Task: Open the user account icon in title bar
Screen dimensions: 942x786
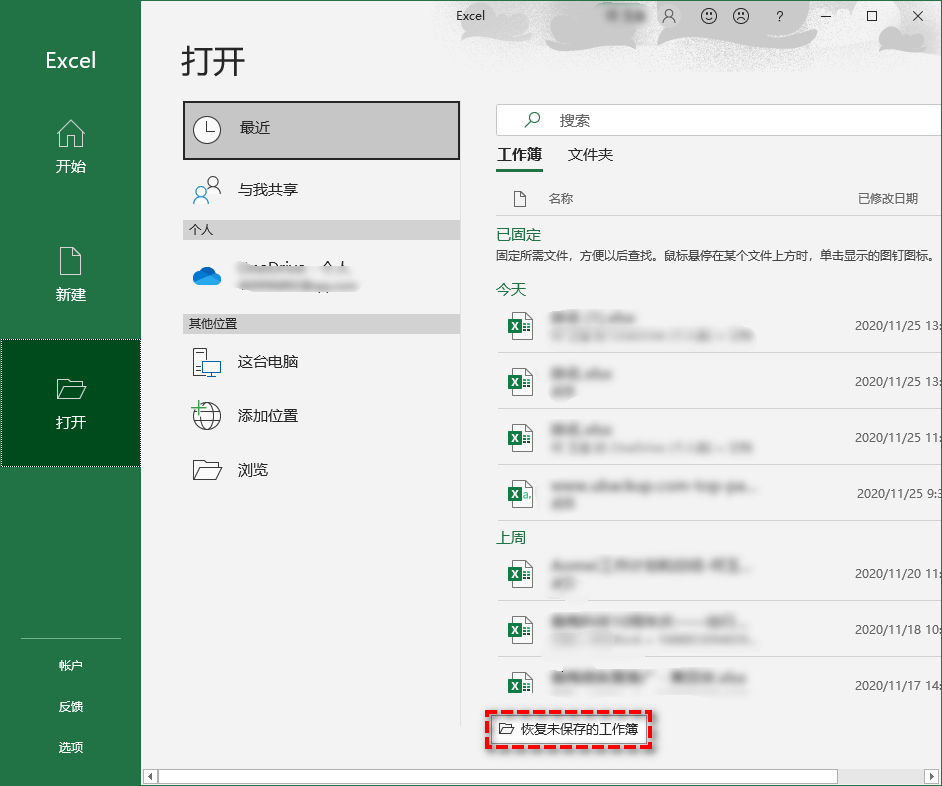Action: (x=669, y=16)
